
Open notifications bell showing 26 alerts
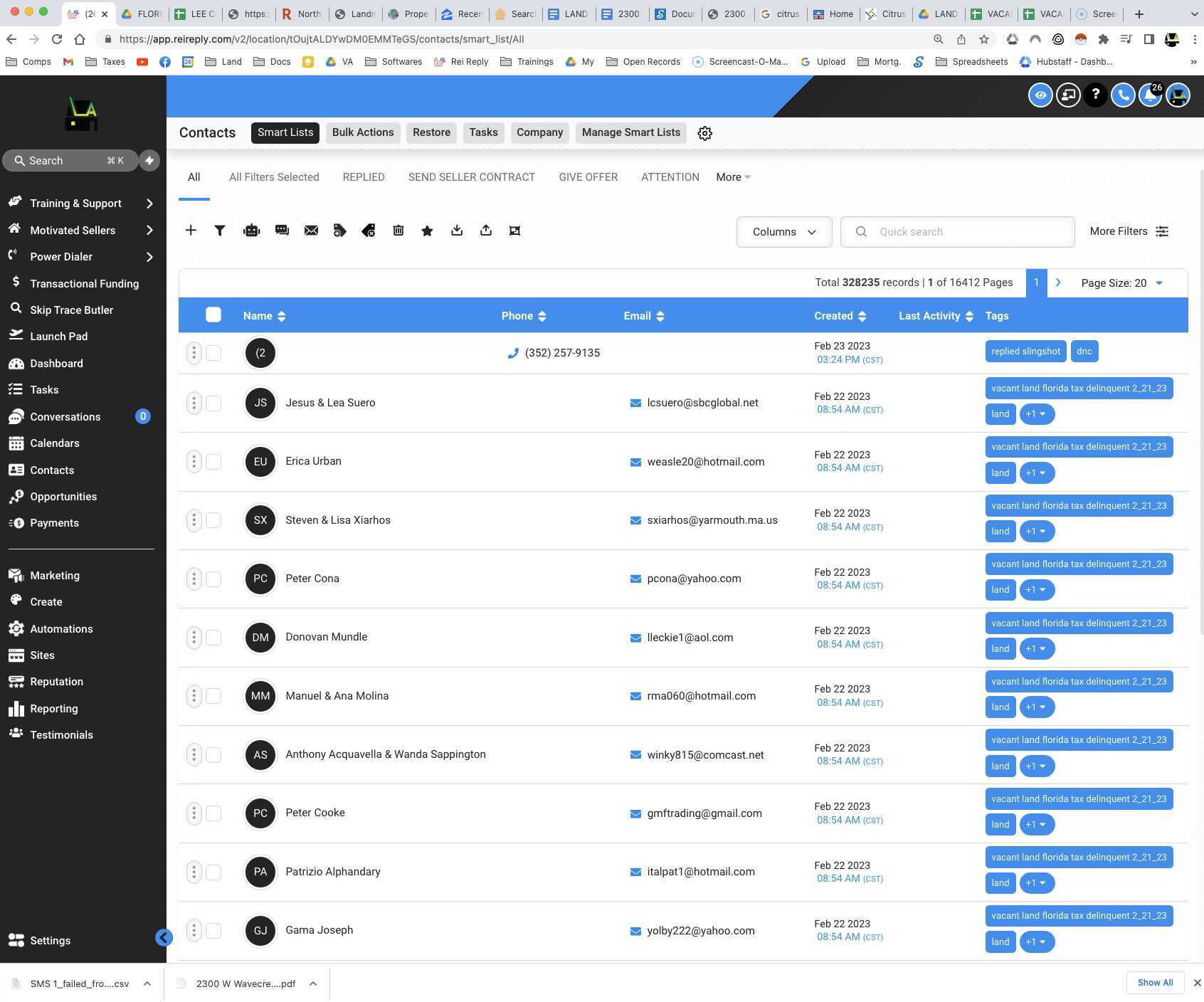point(1151,95)
